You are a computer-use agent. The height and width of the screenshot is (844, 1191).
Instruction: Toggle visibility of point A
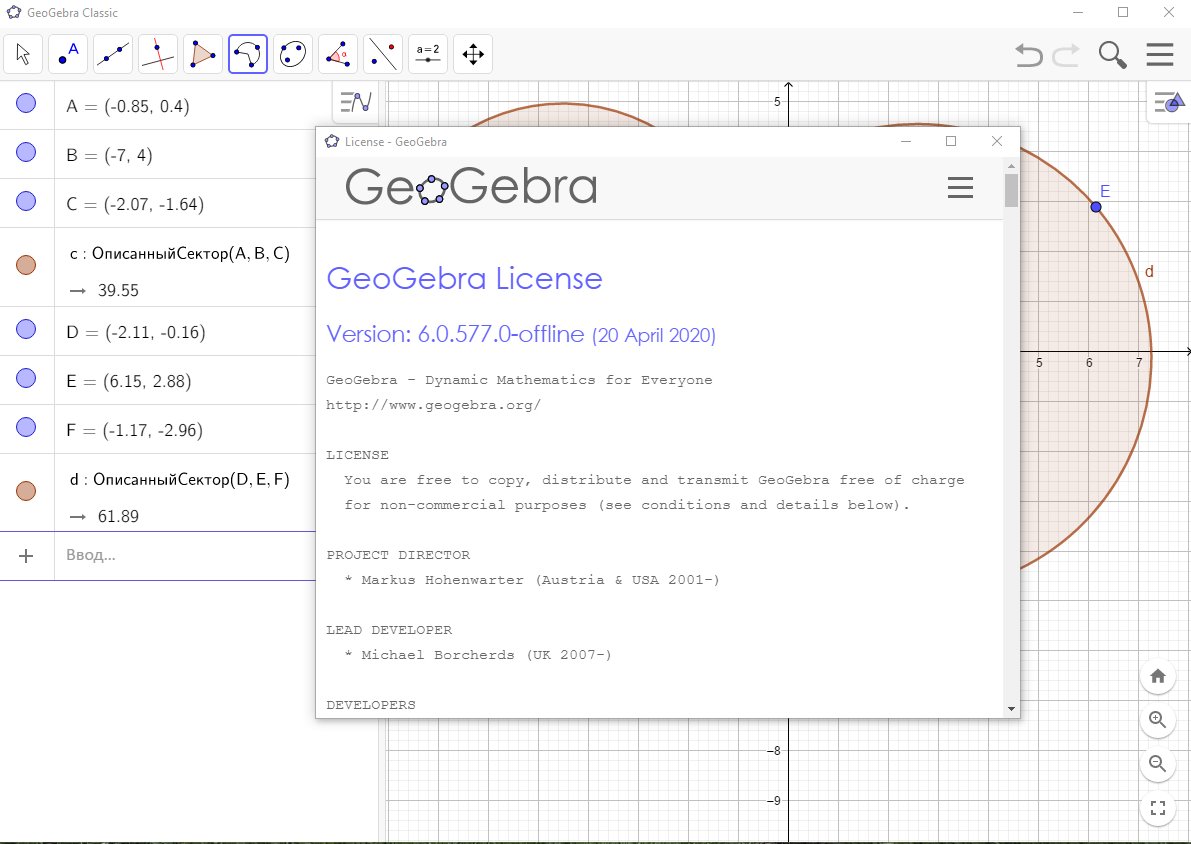27,104
